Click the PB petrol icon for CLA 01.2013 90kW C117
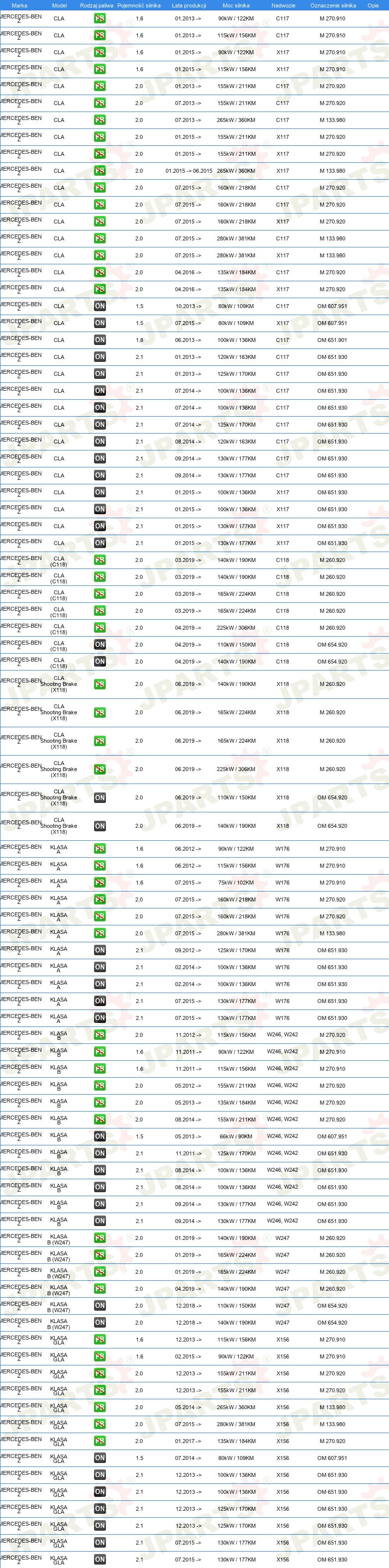The width and height of the screenshot is (389, 1568). (99, 18)
